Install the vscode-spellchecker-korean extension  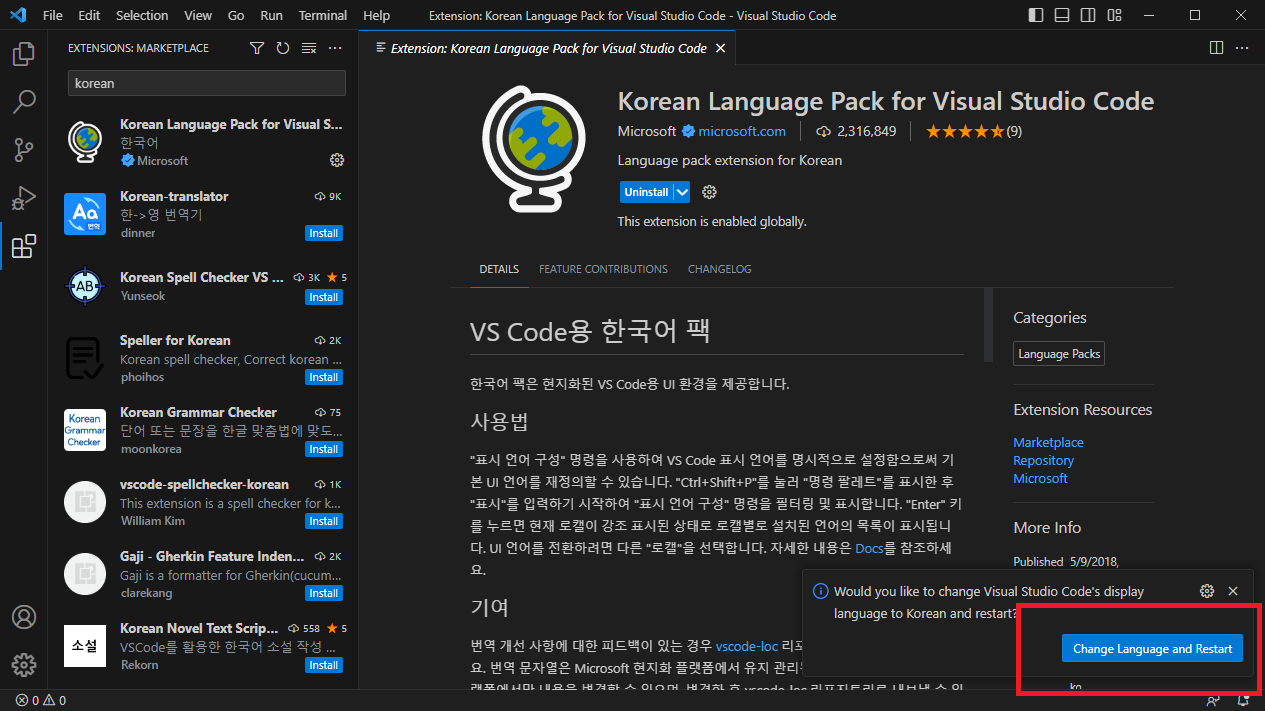(x=324, y=521)
